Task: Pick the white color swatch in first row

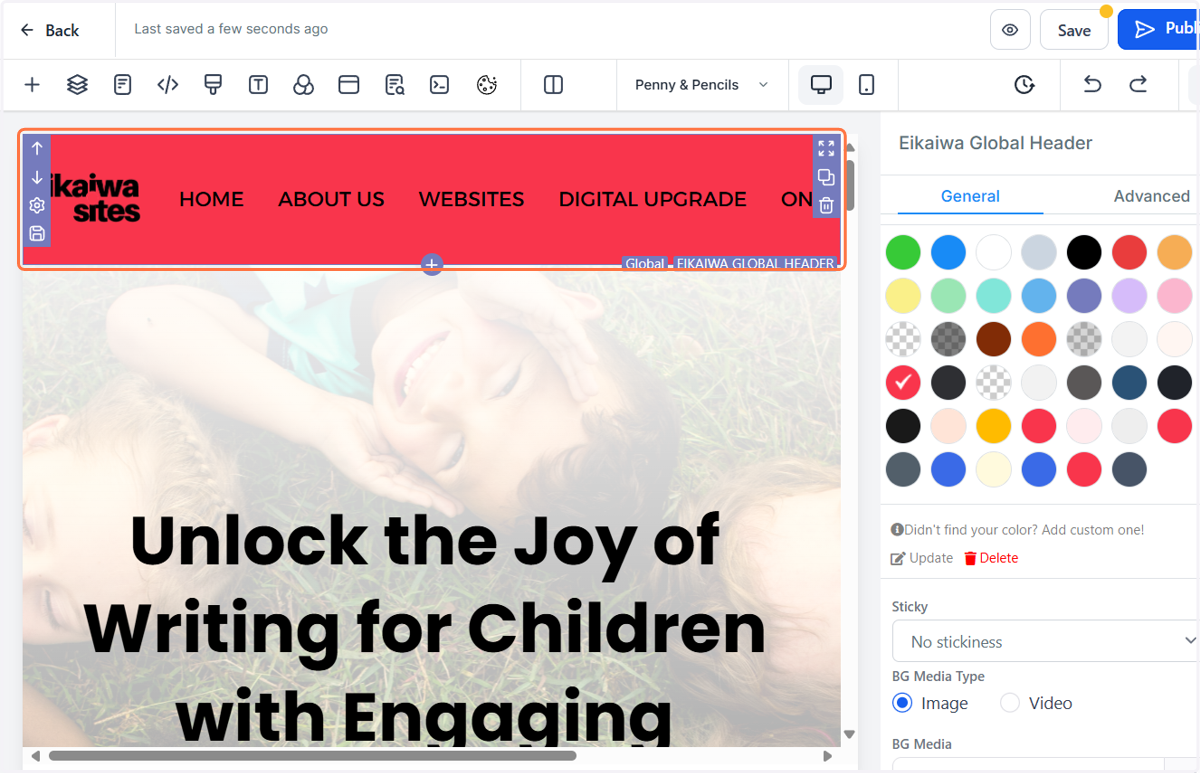Action: click(993, 253)
